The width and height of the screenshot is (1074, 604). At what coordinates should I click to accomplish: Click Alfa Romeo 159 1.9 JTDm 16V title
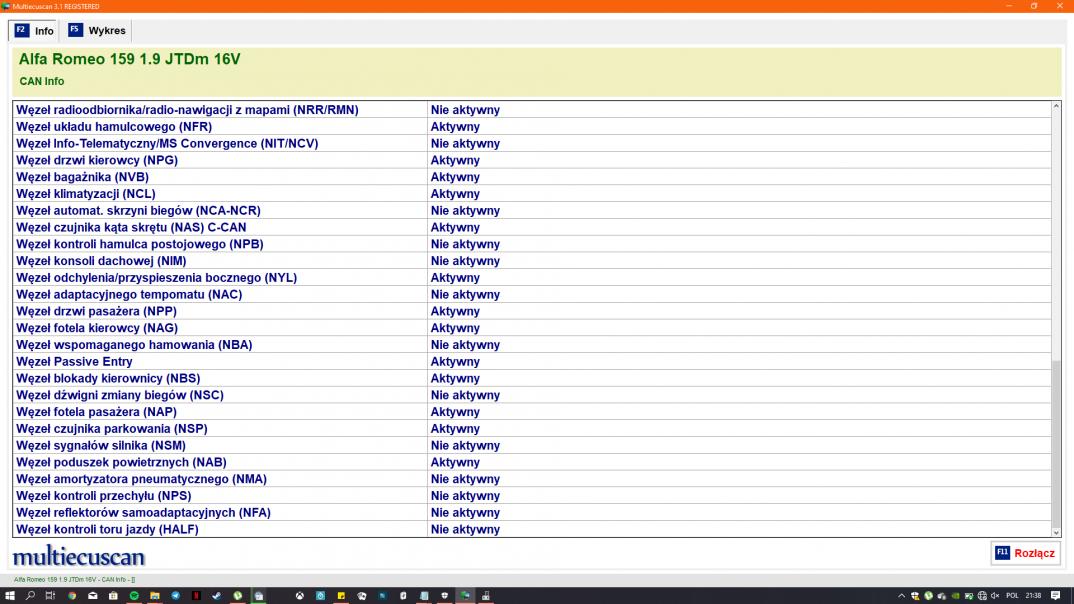tap(129, 59)
